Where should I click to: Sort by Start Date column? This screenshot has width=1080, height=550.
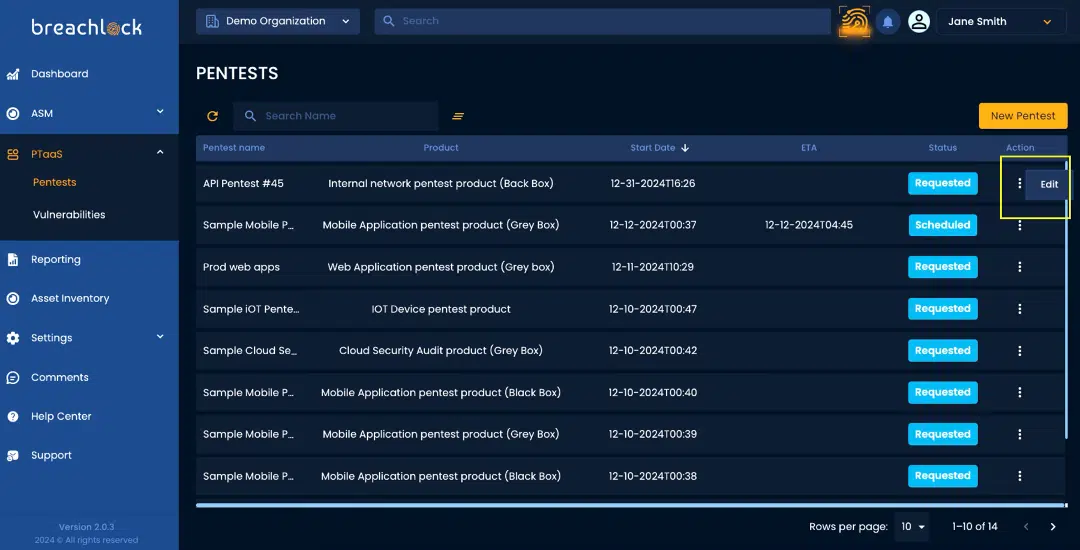point(659,147)
